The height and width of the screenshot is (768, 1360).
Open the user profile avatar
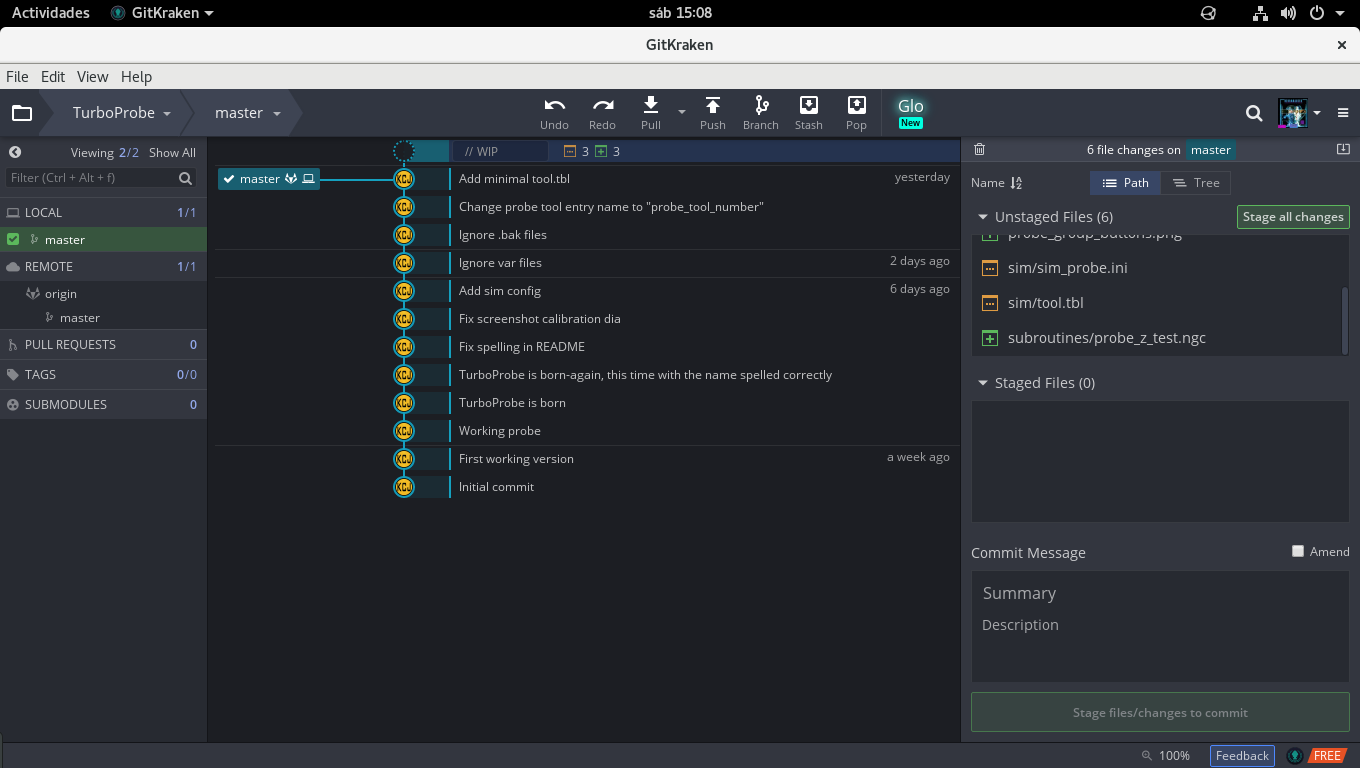1293,113
